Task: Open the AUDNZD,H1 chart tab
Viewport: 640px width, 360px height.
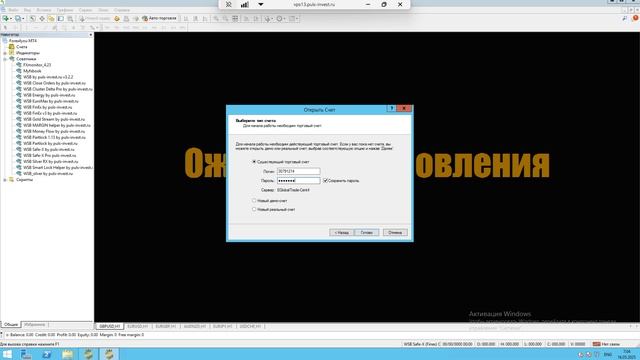Action: (194, 326)
